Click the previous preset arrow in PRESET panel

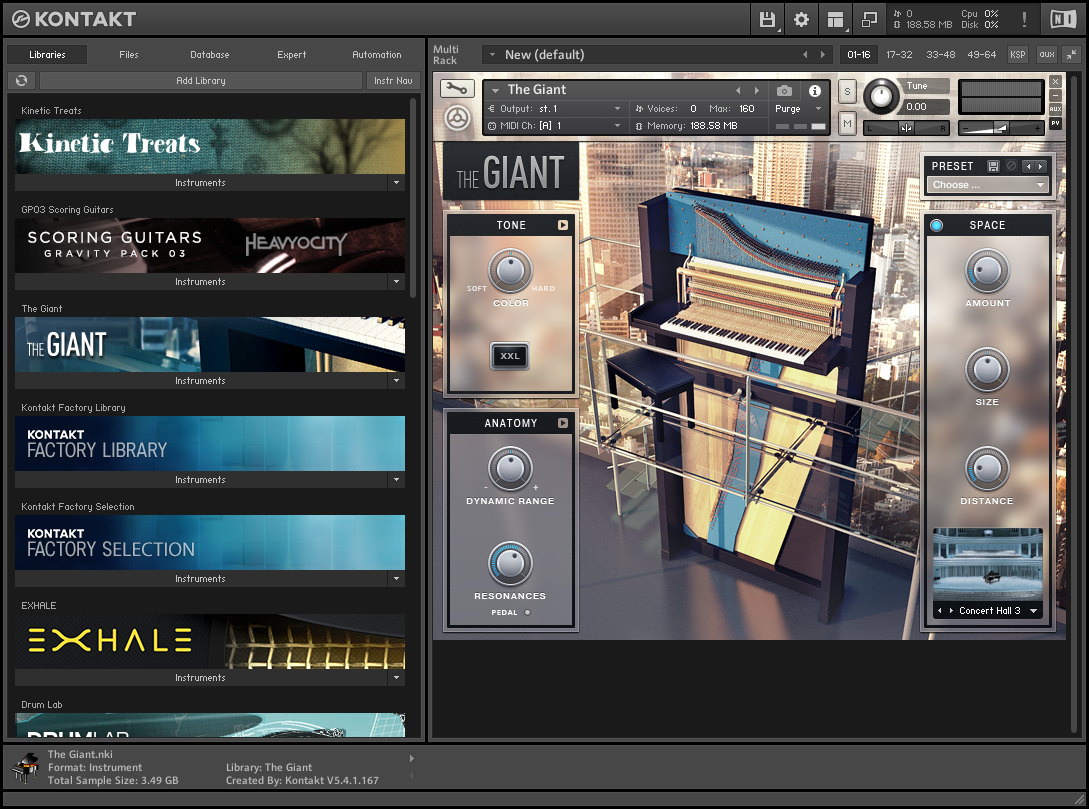pos(1029,166)
